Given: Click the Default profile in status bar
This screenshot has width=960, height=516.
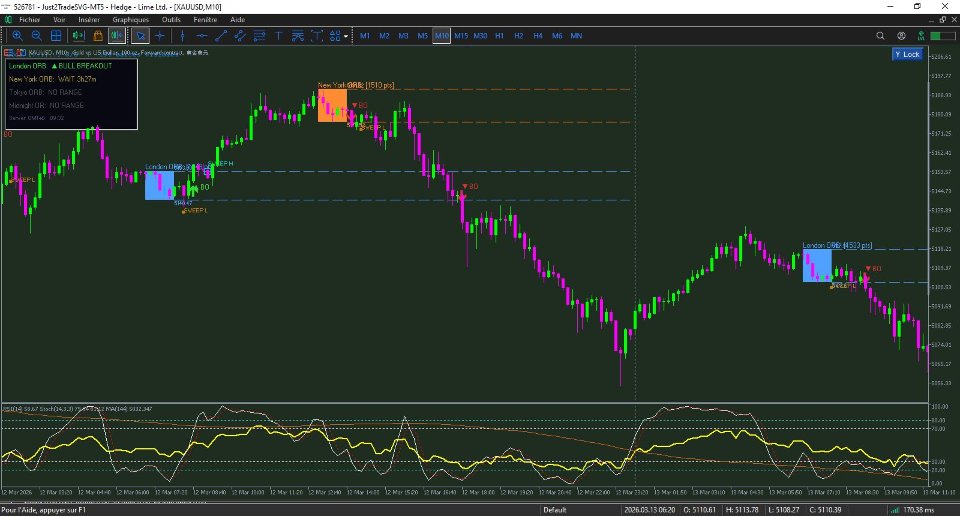Looking at the screenshot, I should click(x=555, y=510).
